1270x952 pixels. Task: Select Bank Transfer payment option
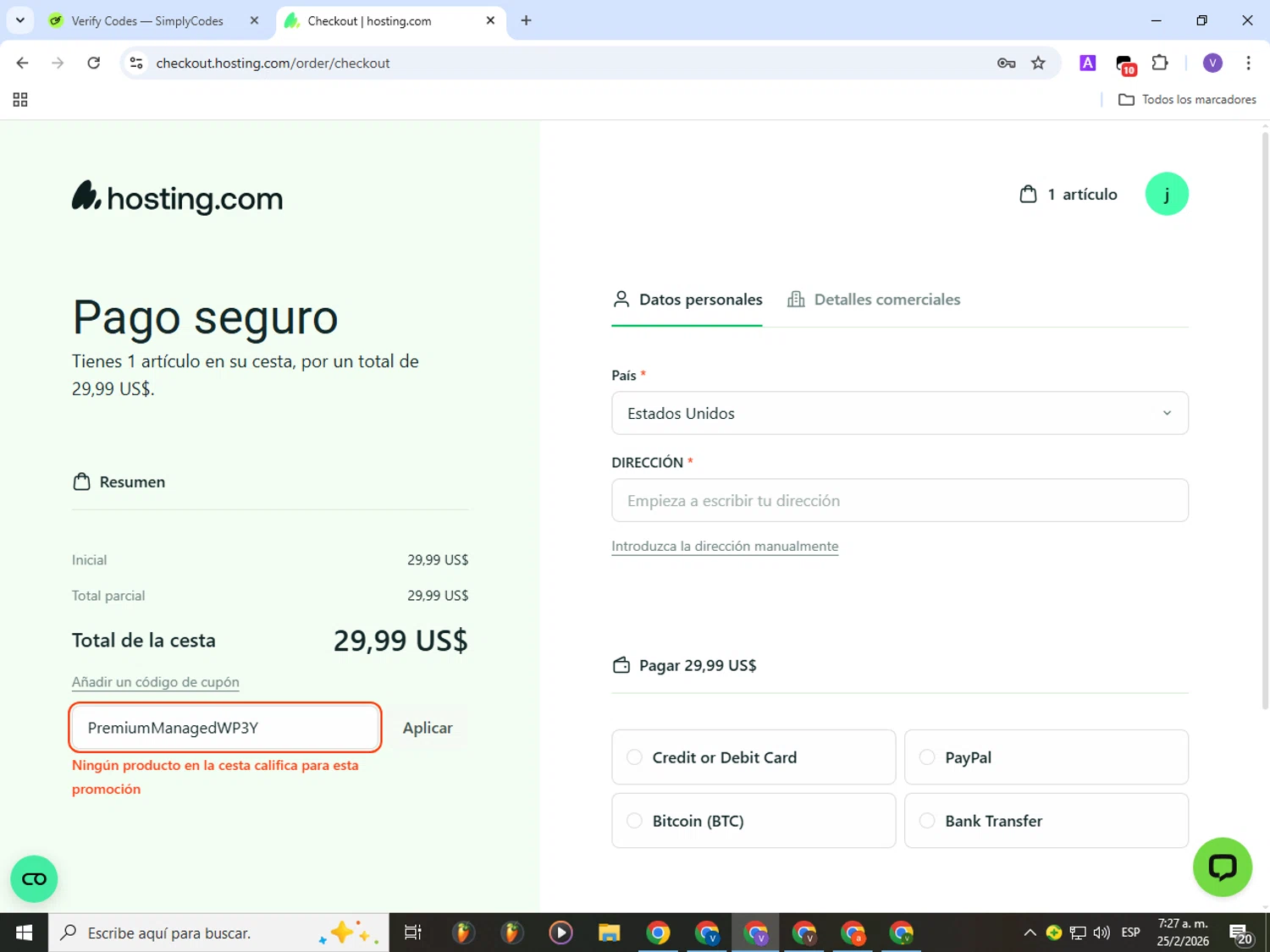coord(1046,821)
